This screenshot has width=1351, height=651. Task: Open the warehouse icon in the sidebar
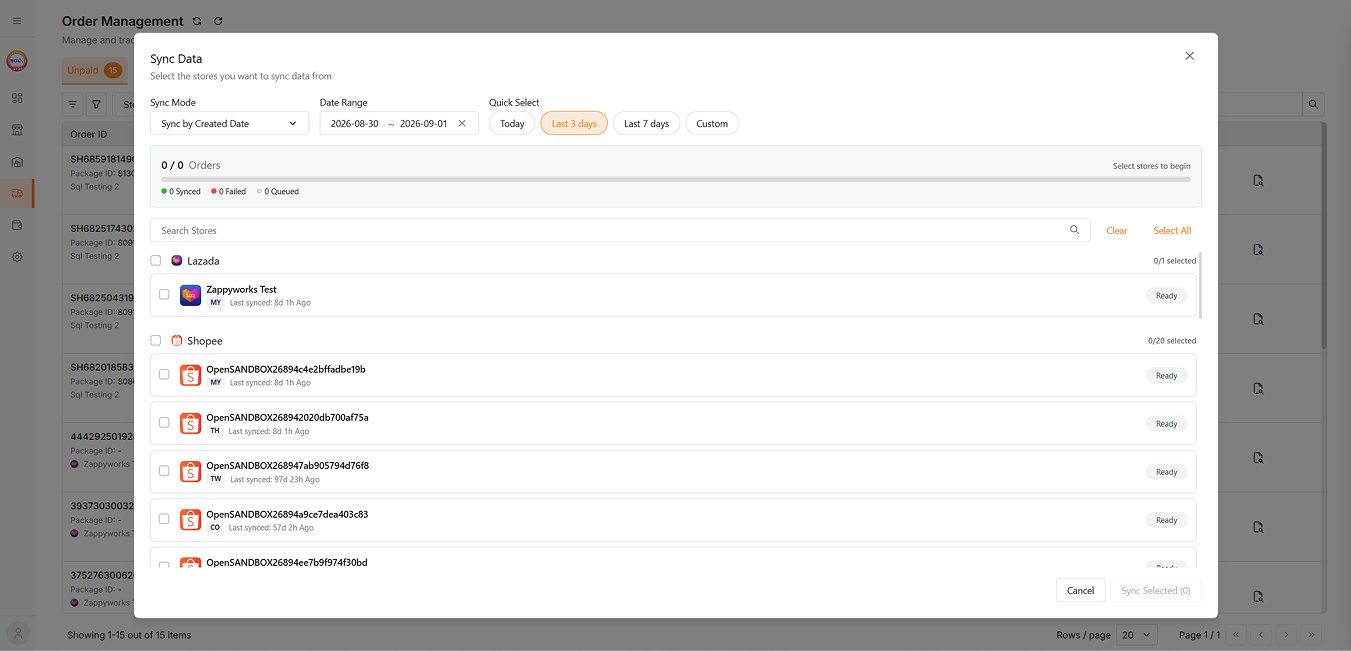point(17,162)
